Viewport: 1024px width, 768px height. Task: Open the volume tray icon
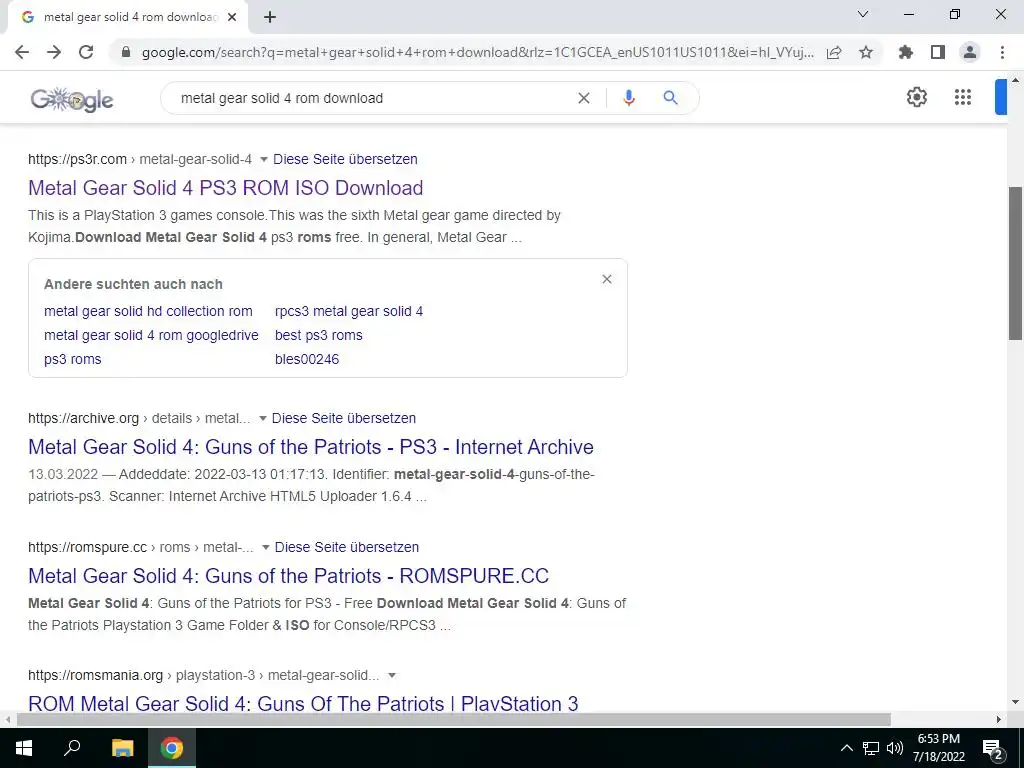tap(895, 748)
